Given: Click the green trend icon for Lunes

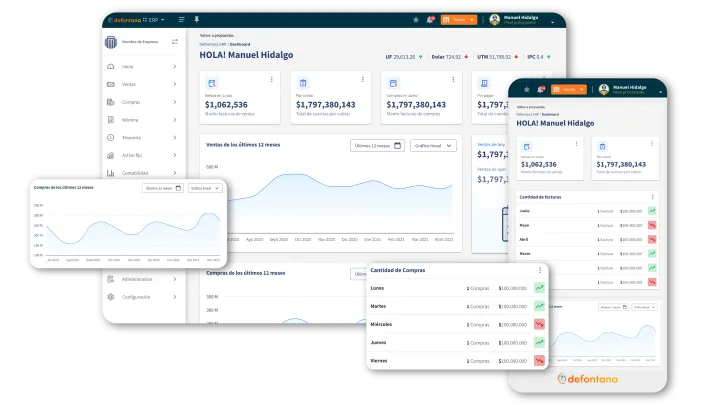Looking at the screenshot, I should coord(539,288).
